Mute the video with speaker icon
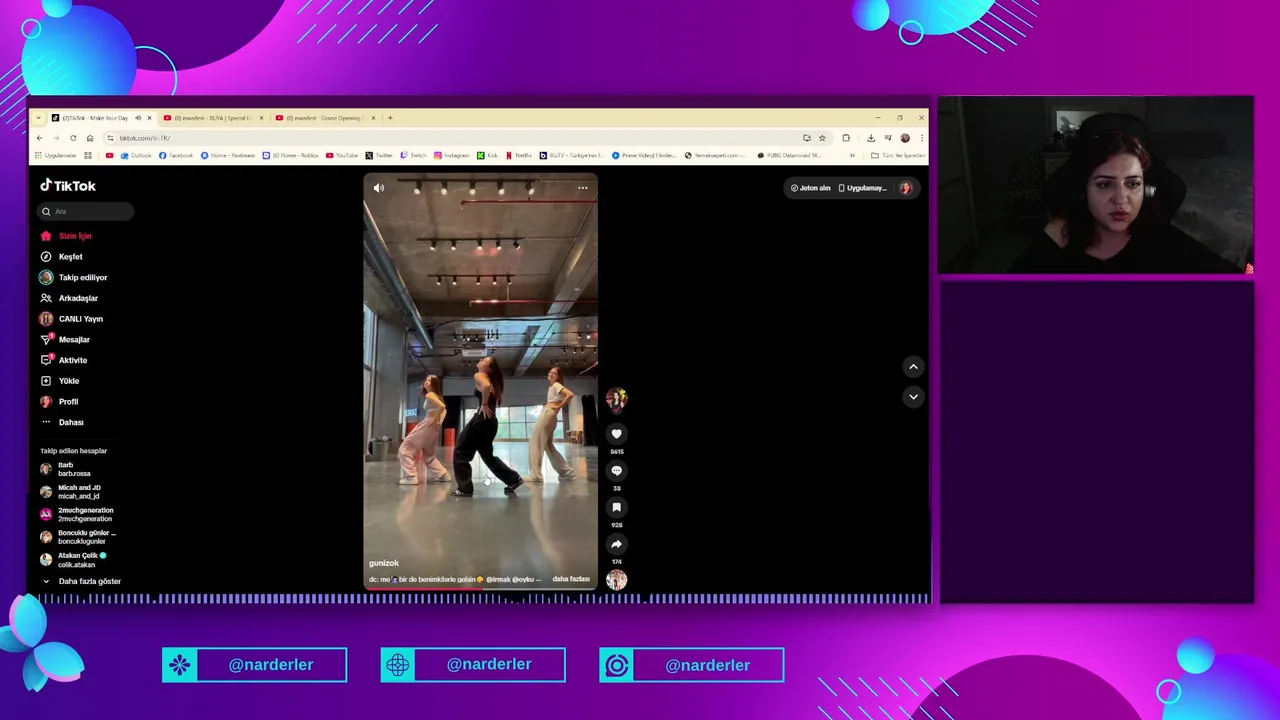The width and height of the screenshot is (1280, 720). click(x=378, y=188)
